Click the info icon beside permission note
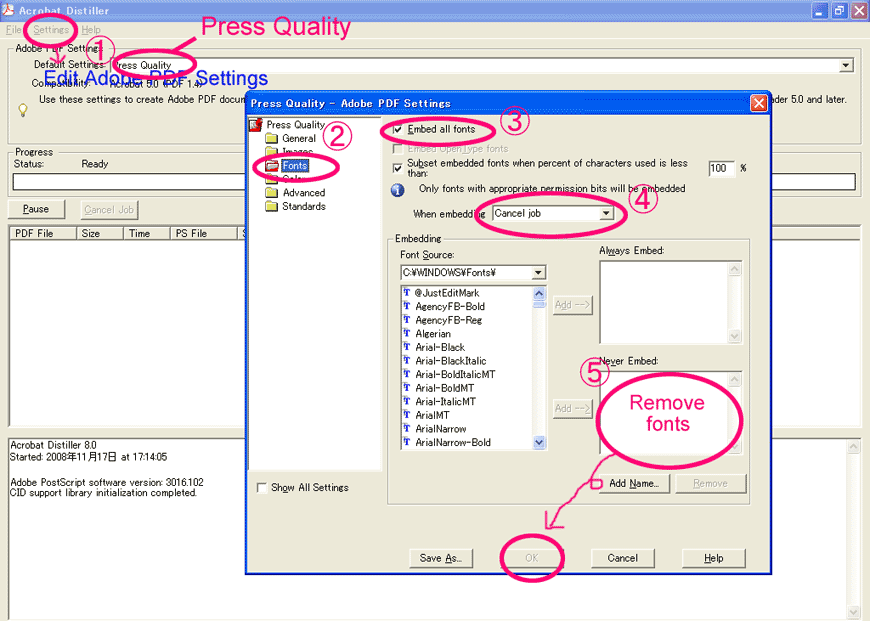870x621 pixels. [x=397, y=190]
